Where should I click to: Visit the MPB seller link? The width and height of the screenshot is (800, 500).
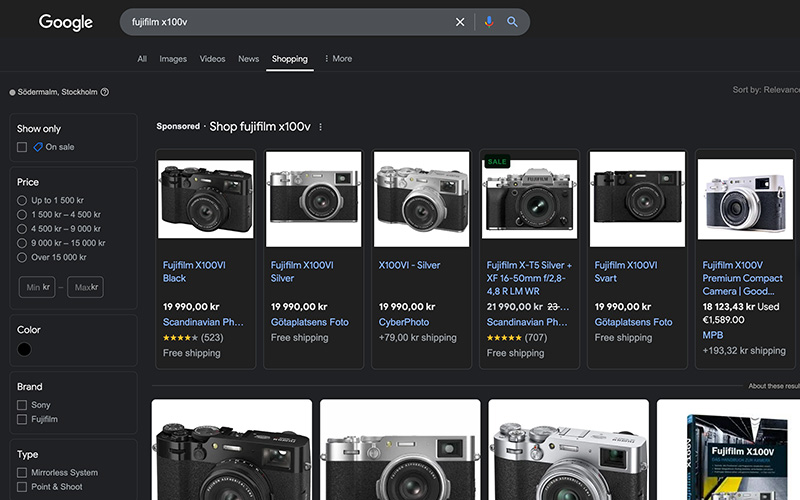pyautogui.click(x=713, y=335)
